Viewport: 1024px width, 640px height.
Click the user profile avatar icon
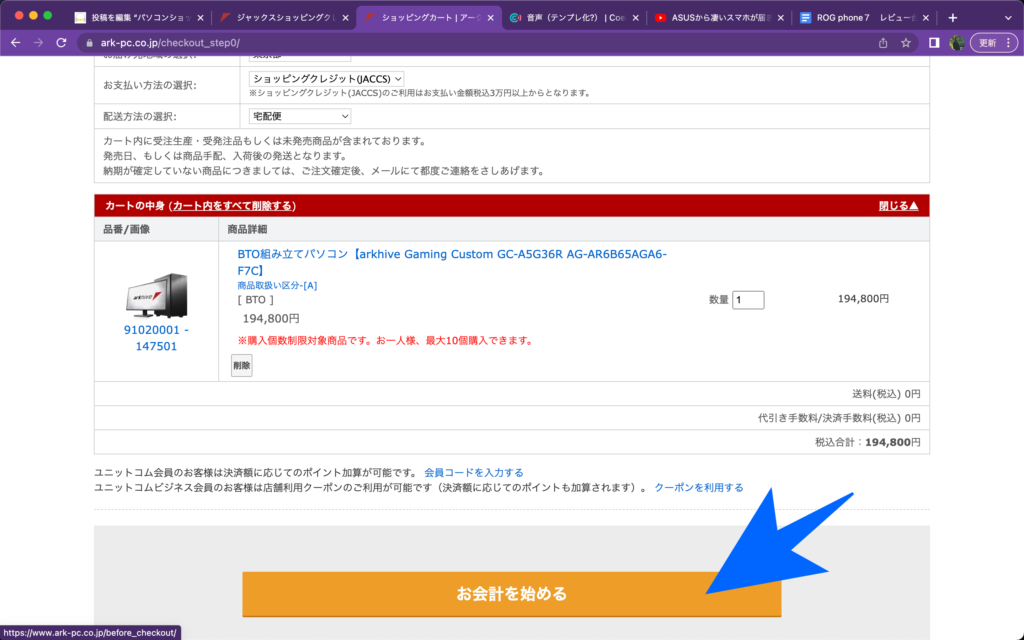tap(957, 43)
